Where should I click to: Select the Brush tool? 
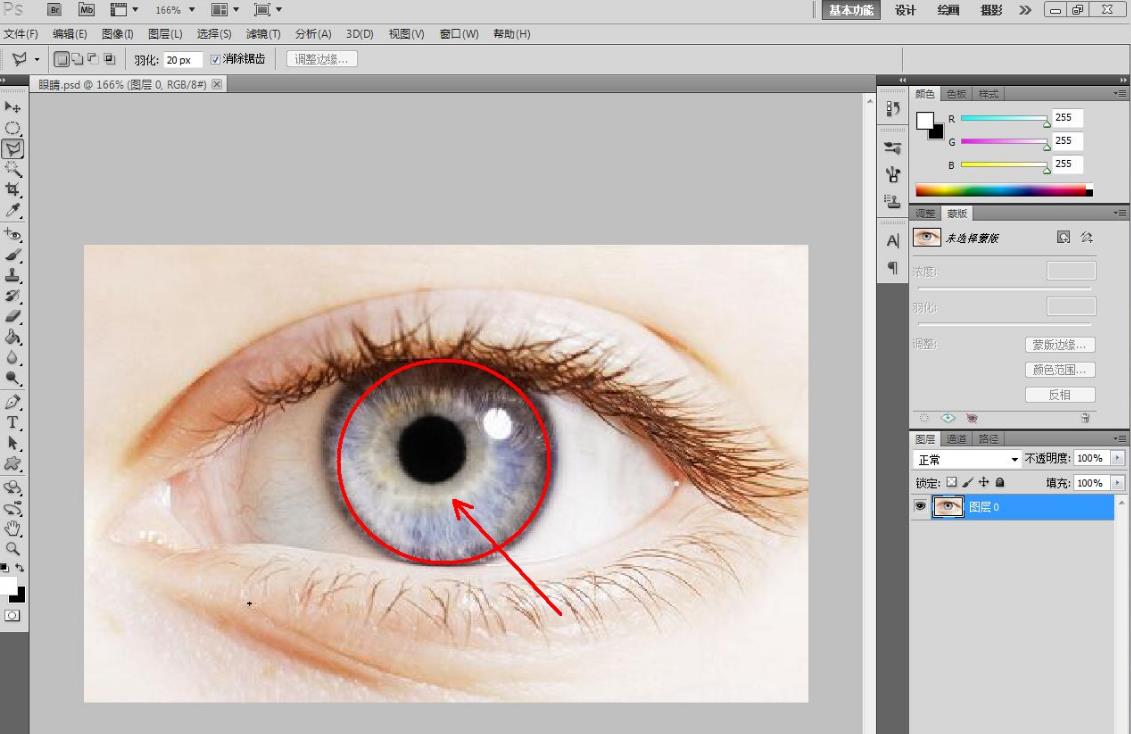click(12, 255)
